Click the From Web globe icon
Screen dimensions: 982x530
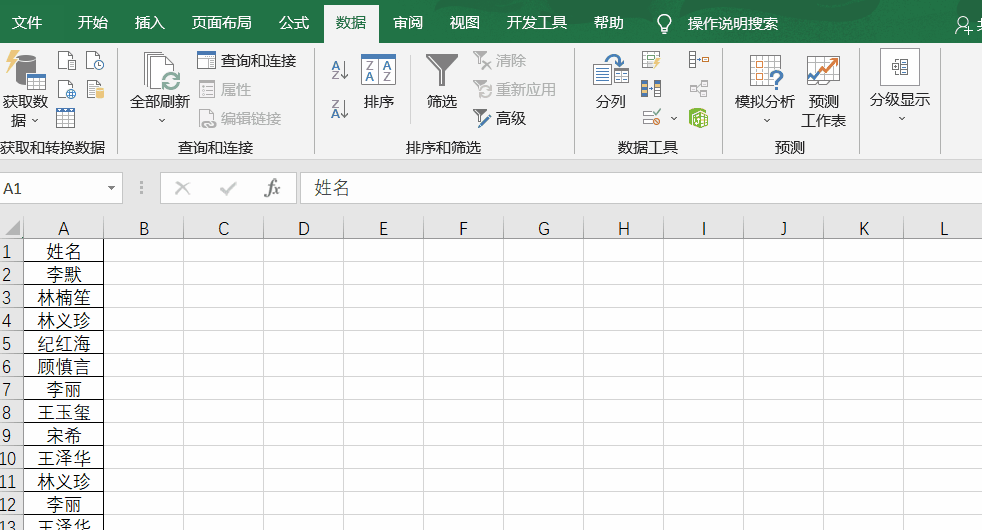(x=66, y=90)
